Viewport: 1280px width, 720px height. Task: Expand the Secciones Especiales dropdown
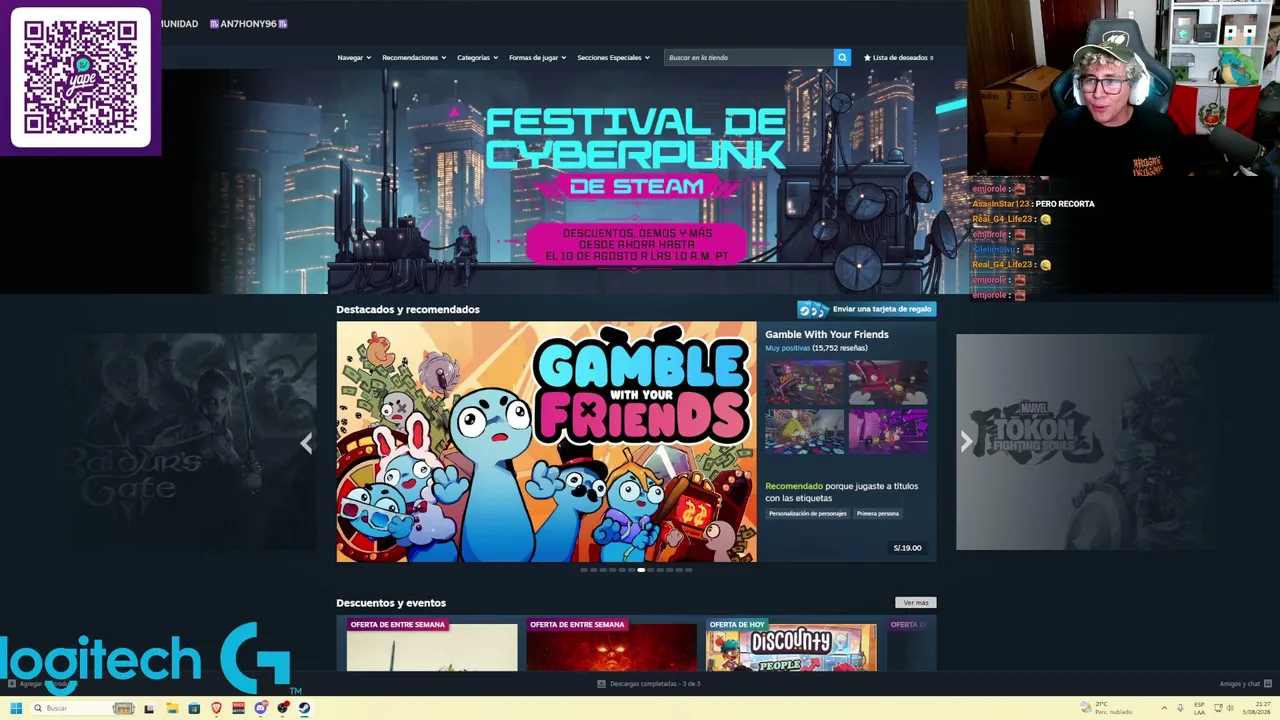613,58
